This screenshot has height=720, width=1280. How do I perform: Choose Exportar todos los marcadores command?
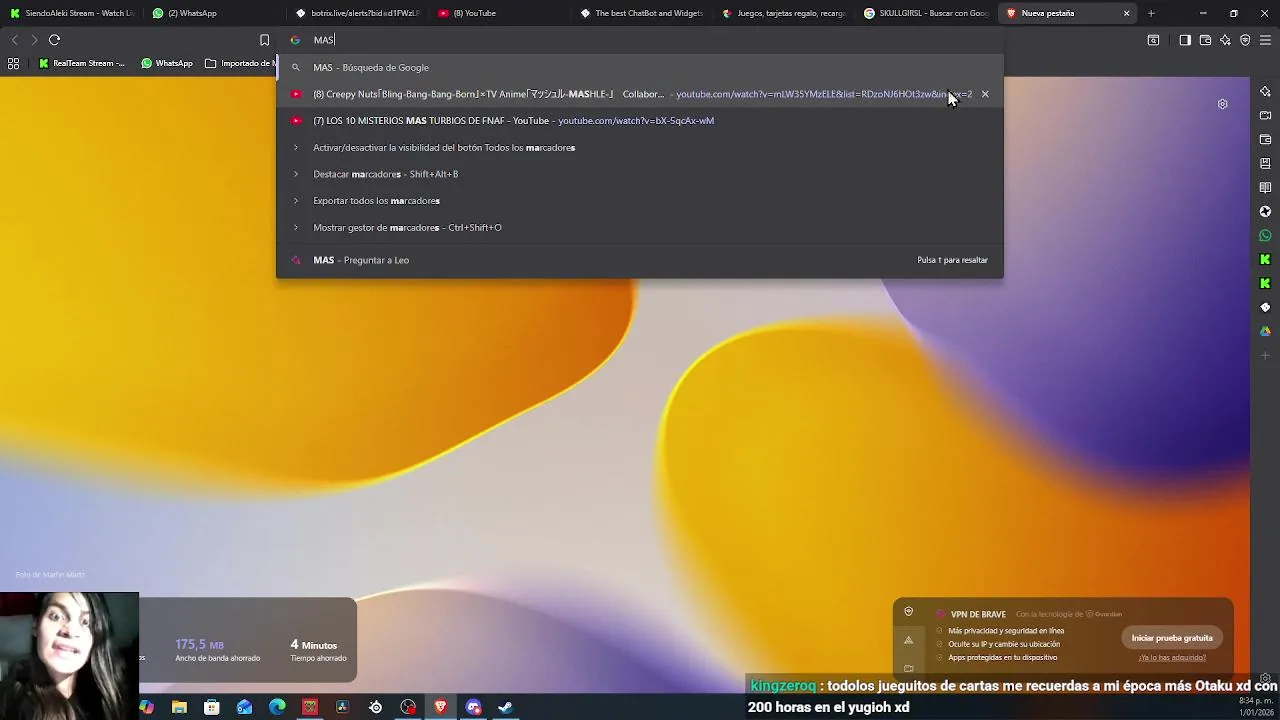point(640,201)
